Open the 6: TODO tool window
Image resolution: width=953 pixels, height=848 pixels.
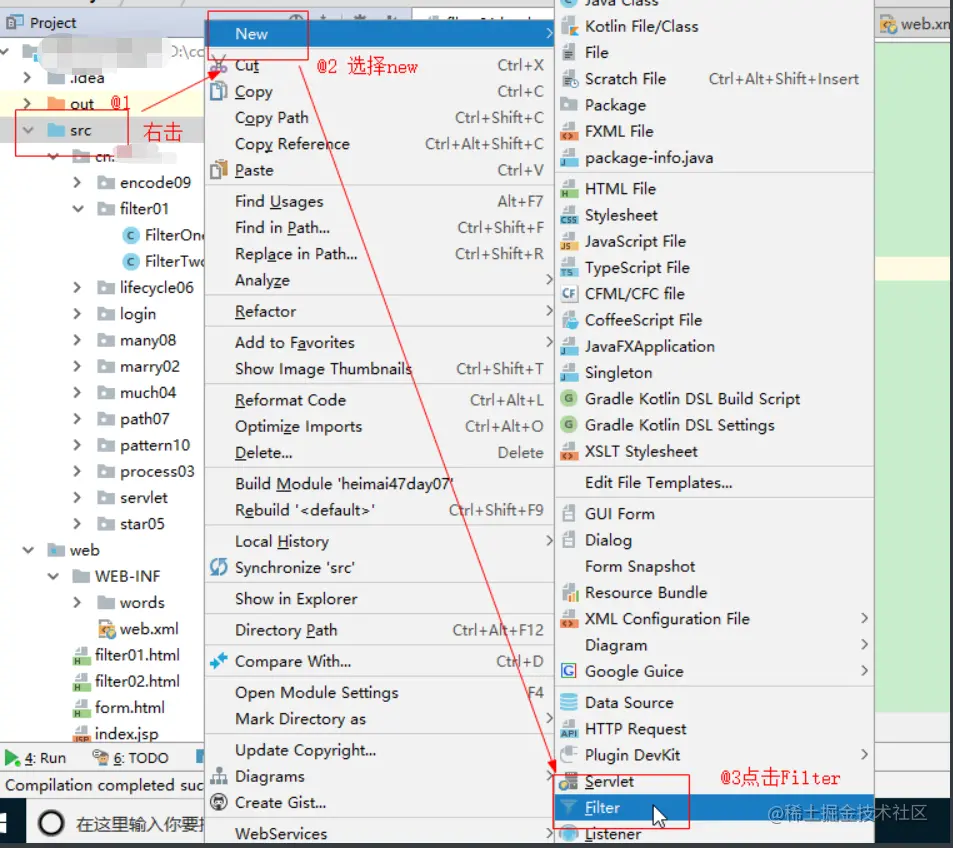(x=130, y=758)
